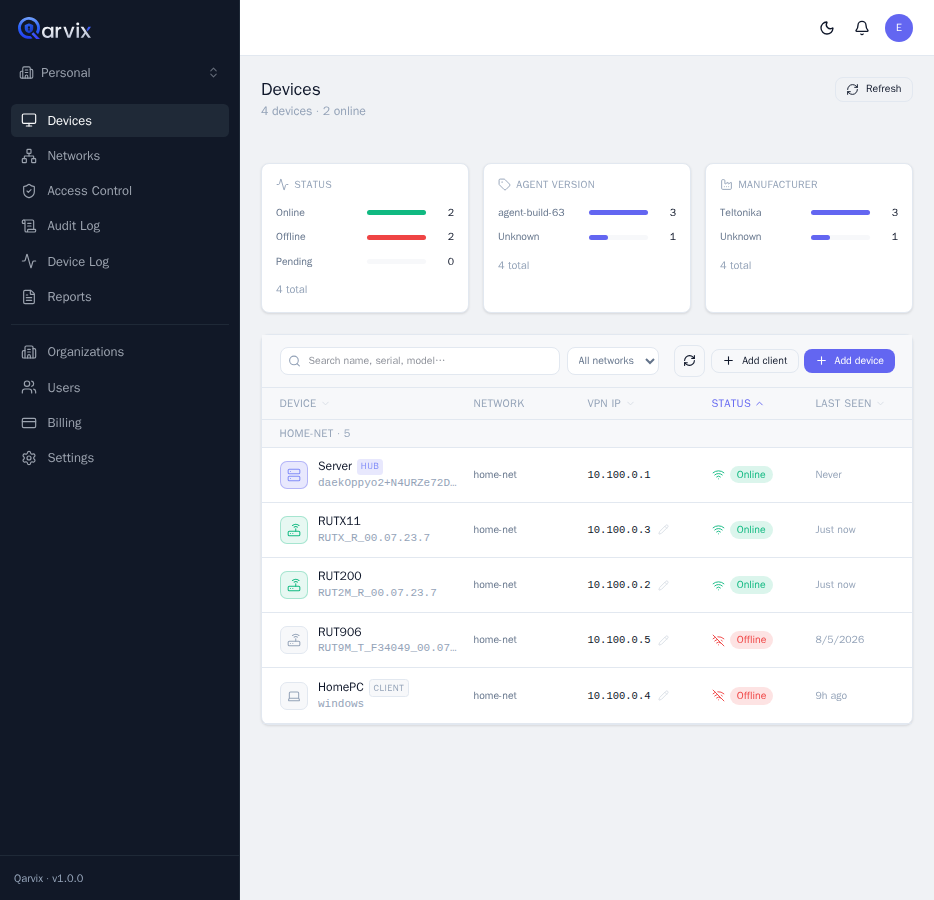Open Settings in the sidebar
Viewport: 934px width, 900px height.
pyautogui.click(x=120, y=458)
